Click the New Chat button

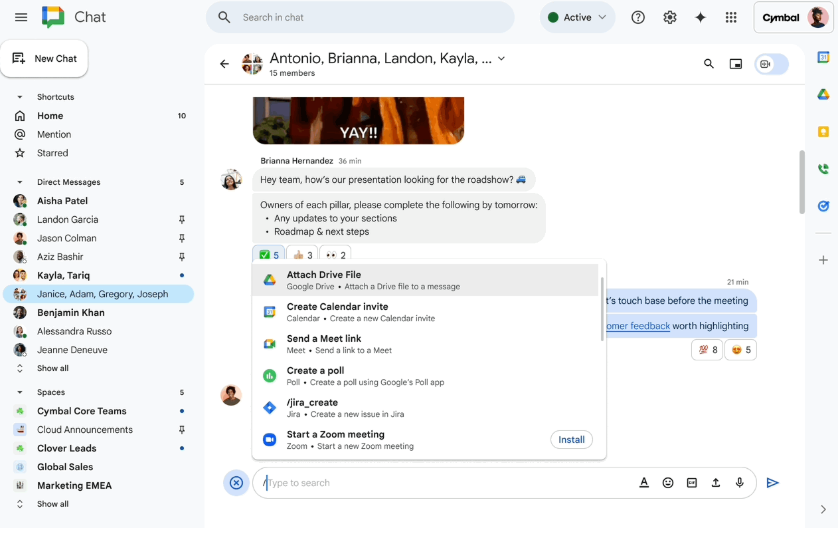(x=45, y=59)
